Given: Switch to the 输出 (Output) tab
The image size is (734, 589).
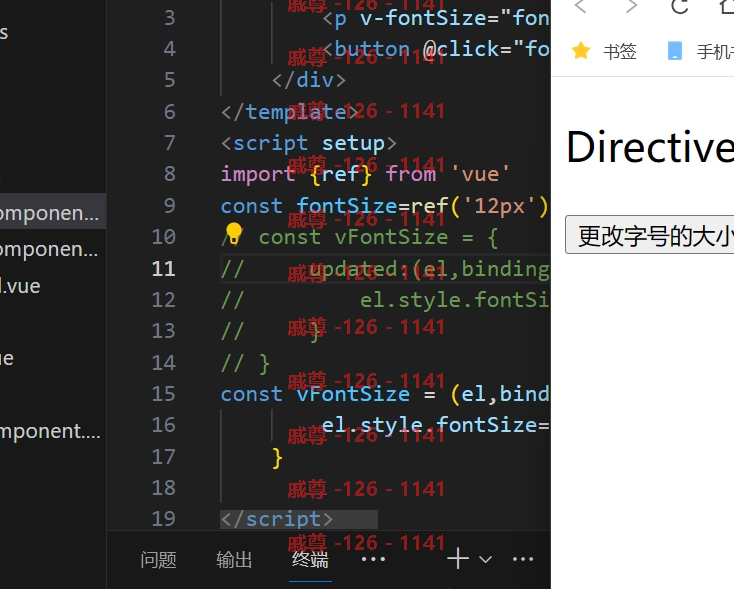Looking at the screenshot, I should (234, 560).
